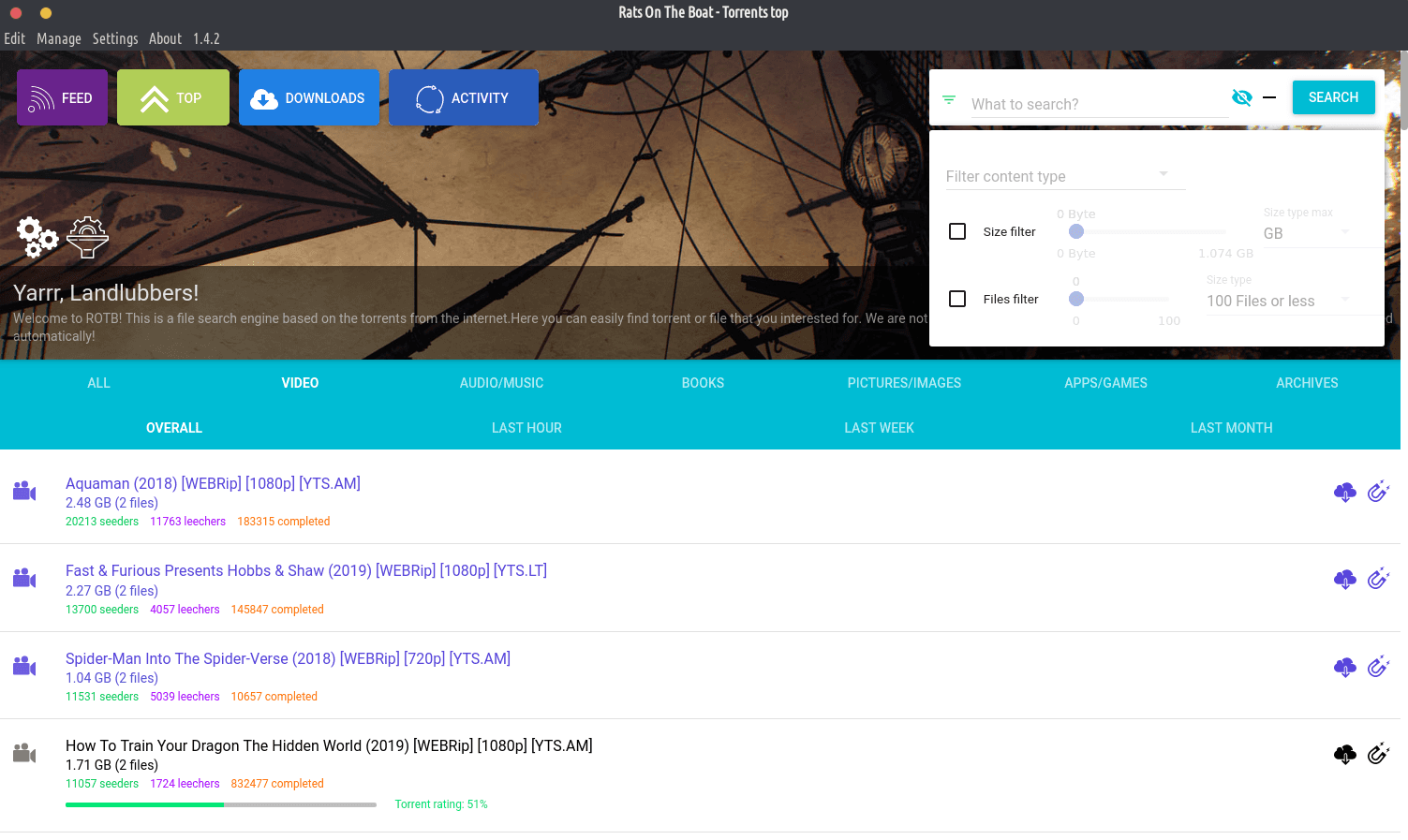Click the double-gear settings icon
Viewport: 1408px width, 840px height.
(x=37, y=237)
